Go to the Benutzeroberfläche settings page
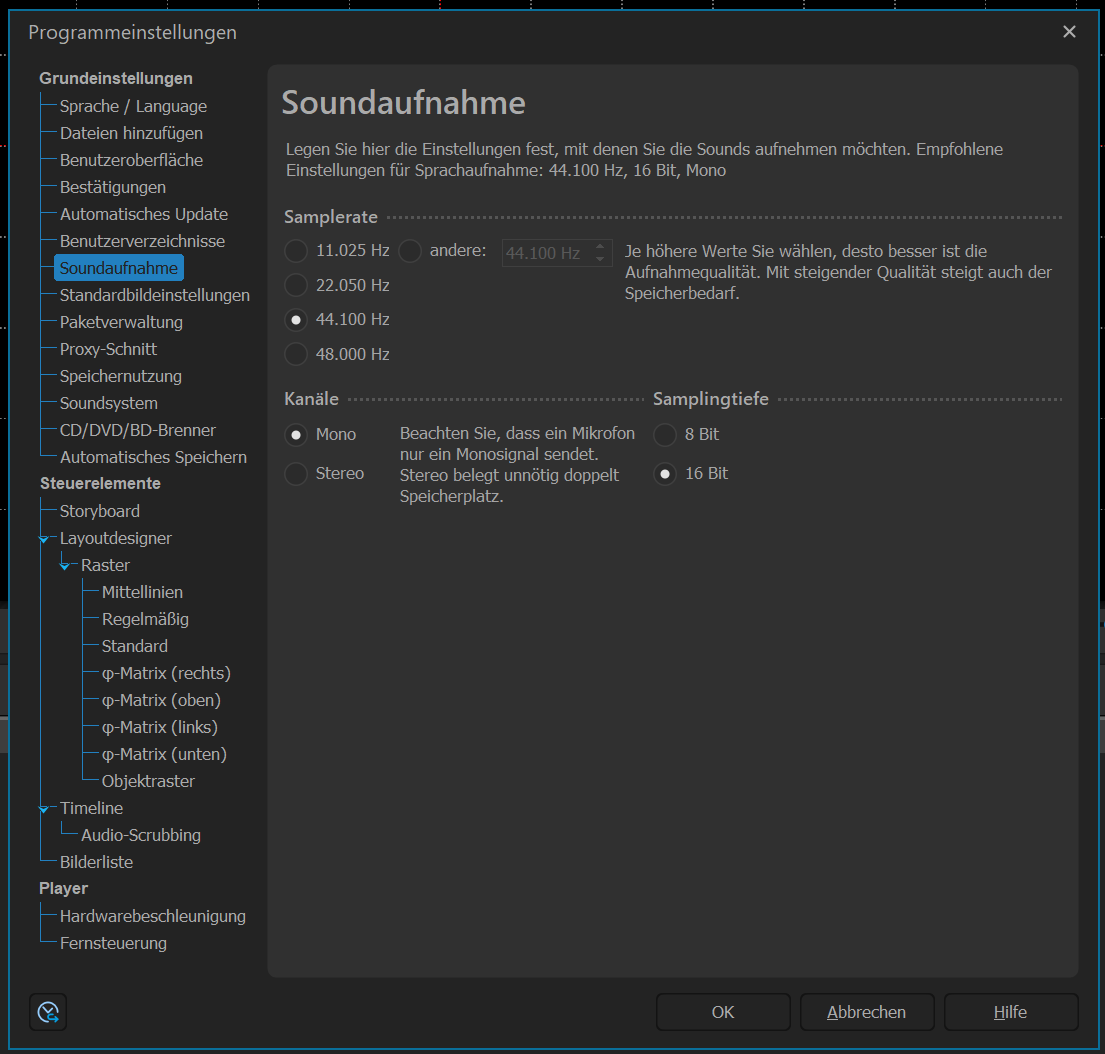This screenshot has height=1054, width=1105. pyautogui.click(x=131, y=160)
